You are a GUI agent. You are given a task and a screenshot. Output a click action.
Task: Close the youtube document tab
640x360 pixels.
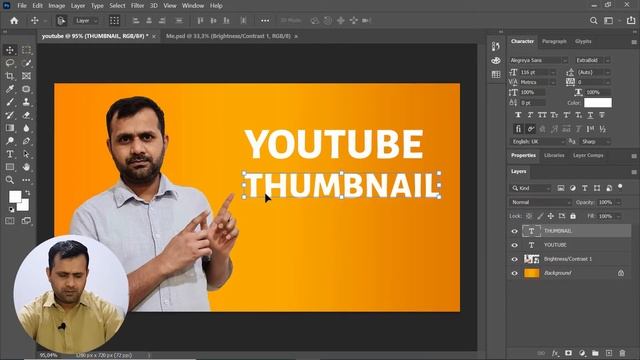point(153,37)
